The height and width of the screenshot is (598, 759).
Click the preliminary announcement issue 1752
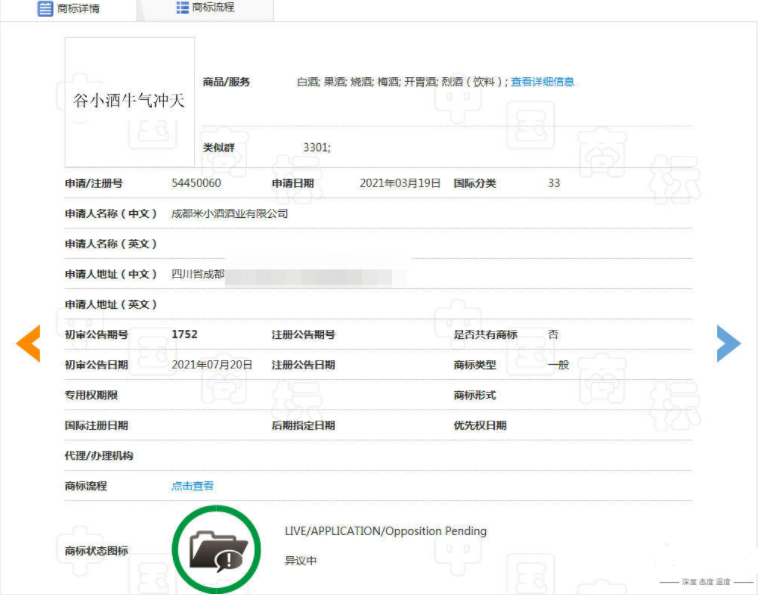pos(191,334)
